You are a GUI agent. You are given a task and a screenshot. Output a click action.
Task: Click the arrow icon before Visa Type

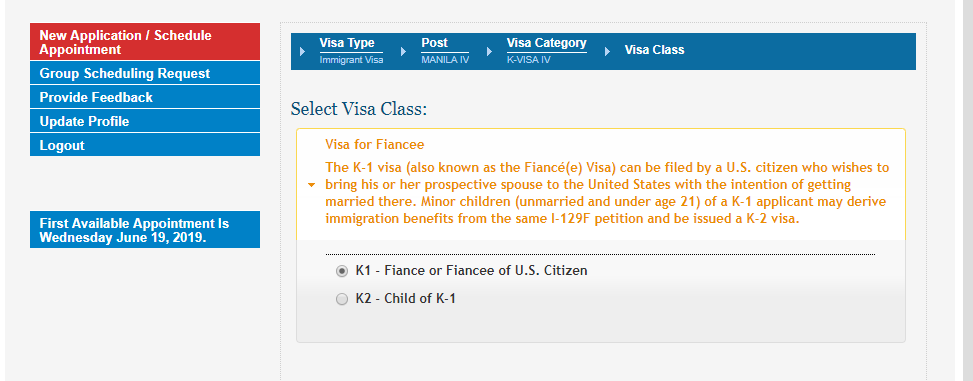[x=302, y=52]
